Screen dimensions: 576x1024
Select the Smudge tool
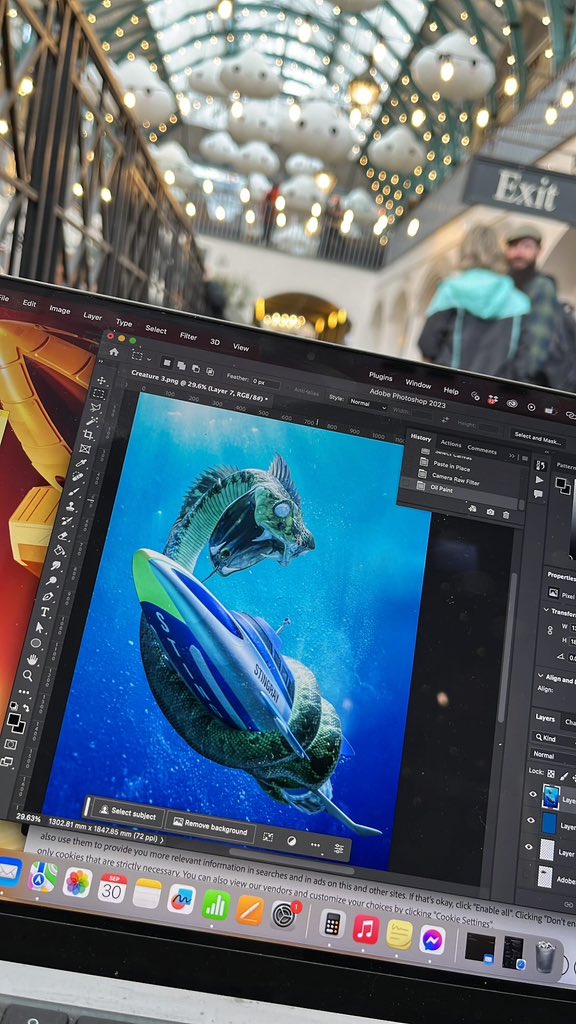[56, 565]
